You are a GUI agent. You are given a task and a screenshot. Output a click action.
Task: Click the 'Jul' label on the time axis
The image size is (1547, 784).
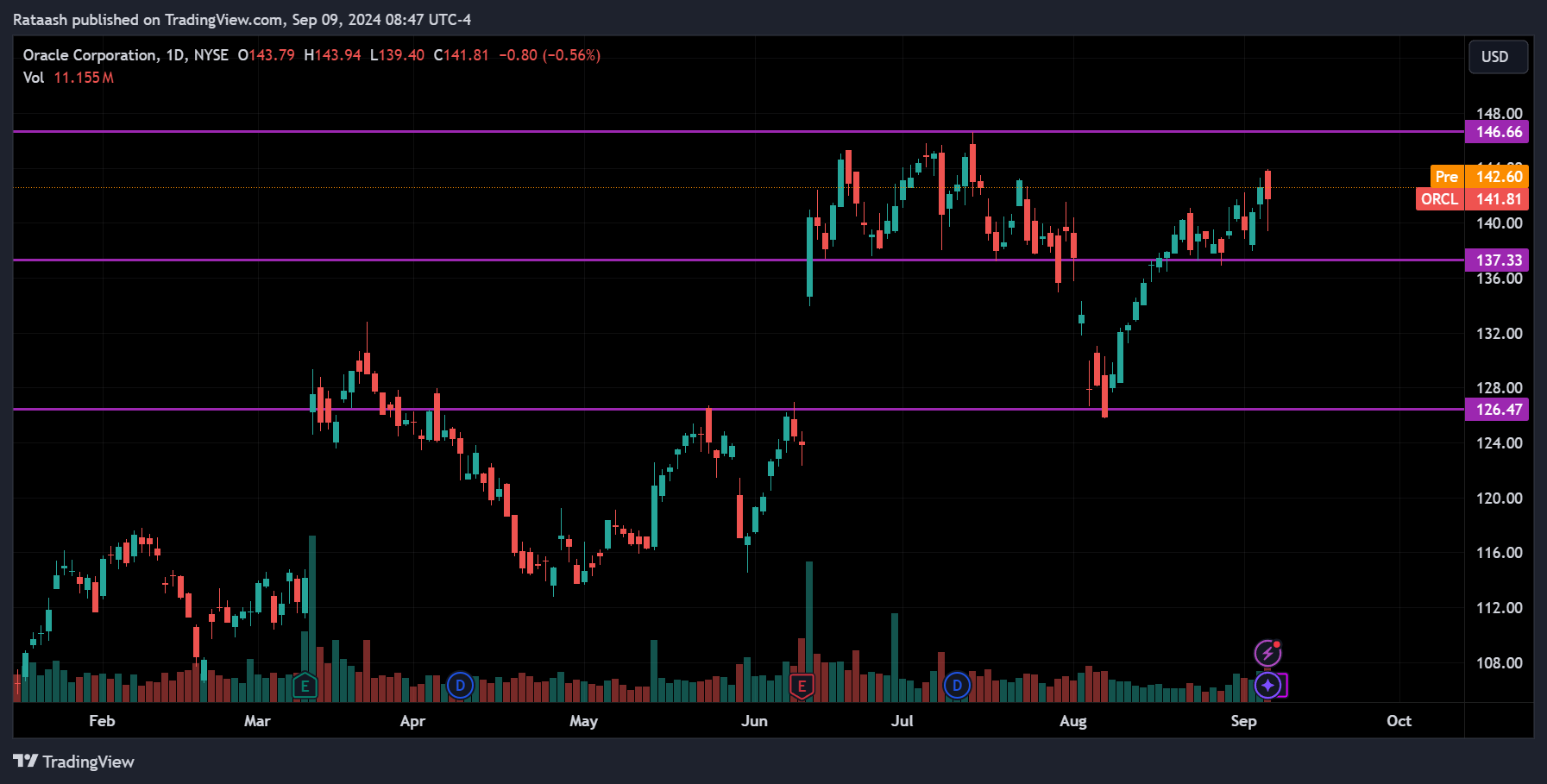pyautogui.click(x=902, y=721)
